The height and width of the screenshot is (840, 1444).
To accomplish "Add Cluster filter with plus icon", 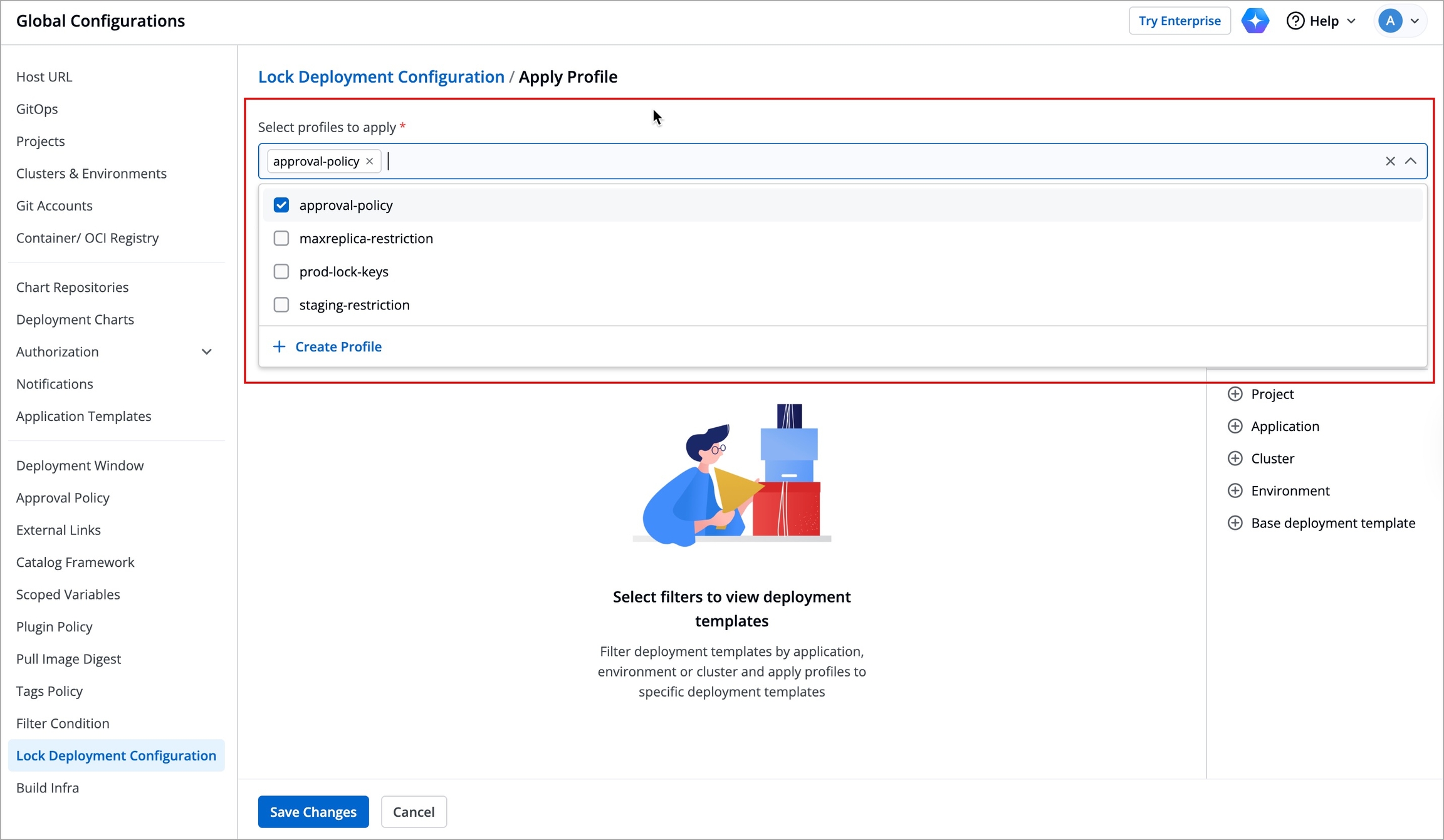I will click(1235, 459).
